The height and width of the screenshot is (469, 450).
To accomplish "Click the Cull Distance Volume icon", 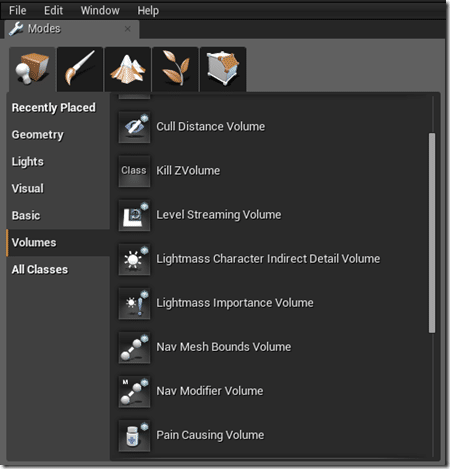I will pos(134,127).
